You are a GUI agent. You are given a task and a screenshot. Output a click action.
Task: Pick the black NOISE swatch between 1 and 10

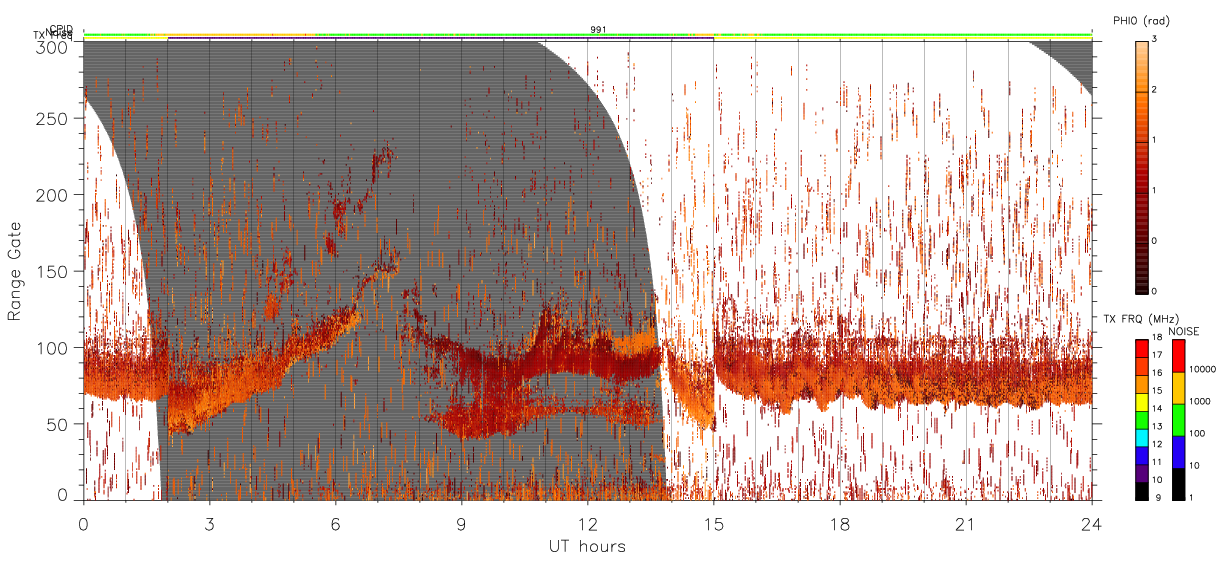point(1178,484)
